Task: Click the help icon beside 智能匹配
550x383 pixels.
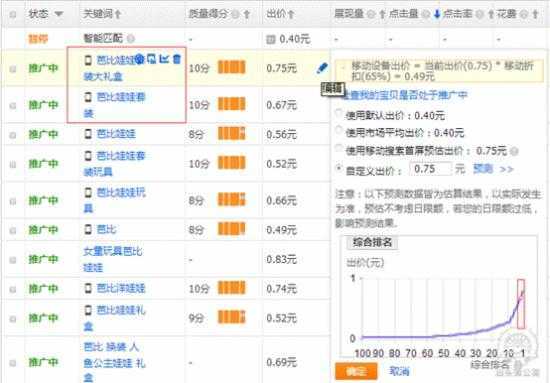Action: [x=130, y=38]
